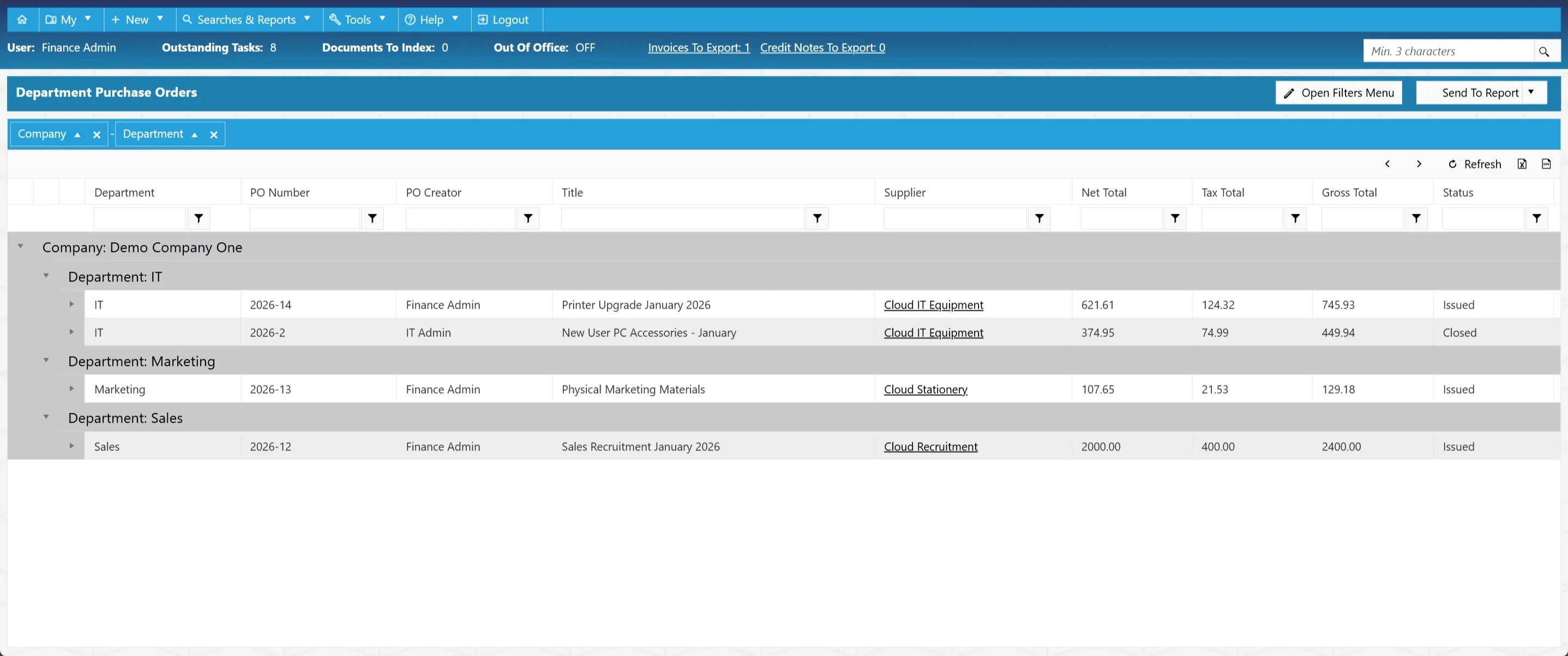
Task: Click the Send To Report button
Action: [1470, 93]
